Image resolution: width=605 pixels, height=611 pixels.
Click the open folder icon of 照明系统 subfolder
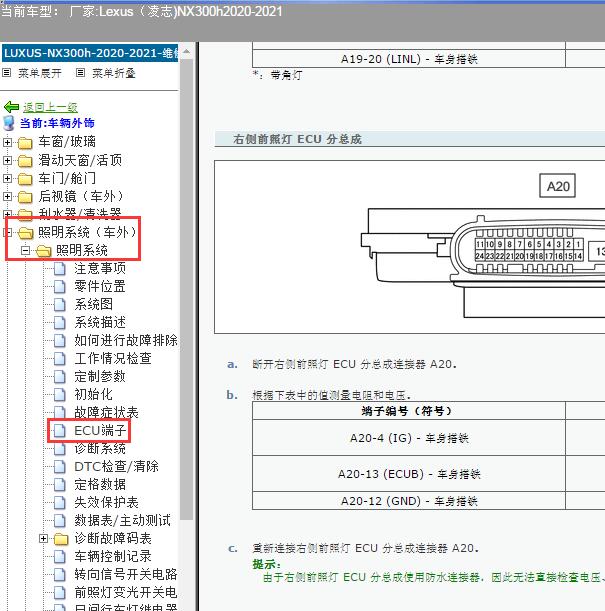click(44, 251)
